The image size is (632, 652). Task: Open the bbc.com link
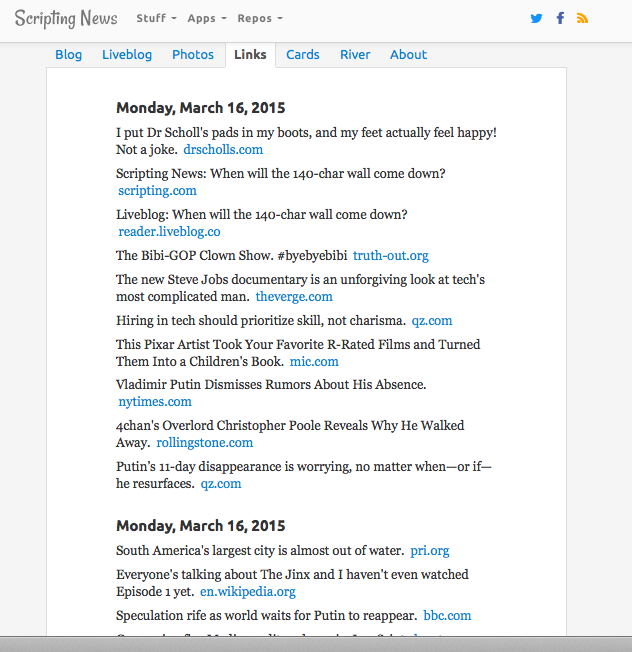(447, 615)
